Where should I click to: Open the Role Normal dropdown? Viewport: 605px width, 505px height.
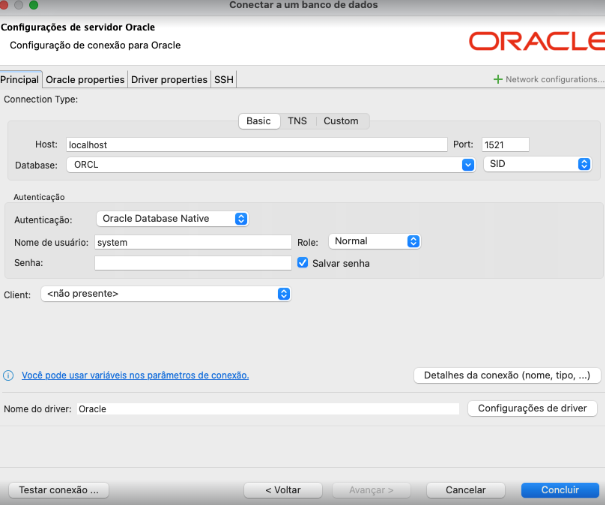tap(374, 242)
